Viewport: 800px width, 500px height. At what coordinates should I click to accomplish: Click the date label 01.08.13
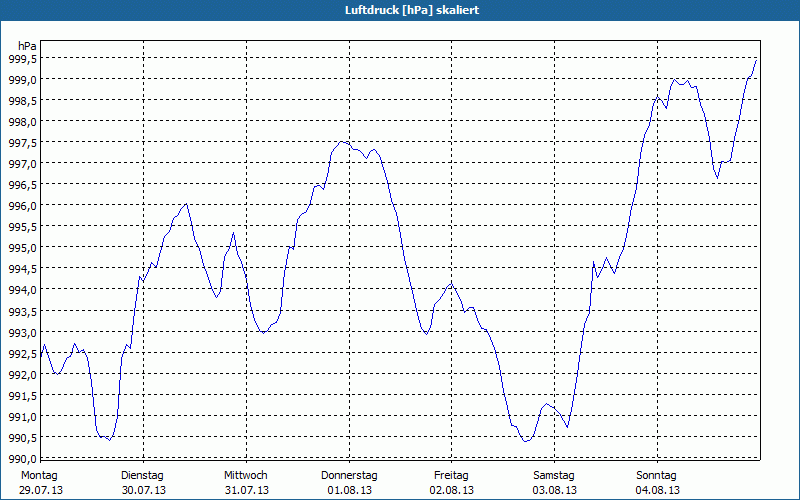point(349,490)
